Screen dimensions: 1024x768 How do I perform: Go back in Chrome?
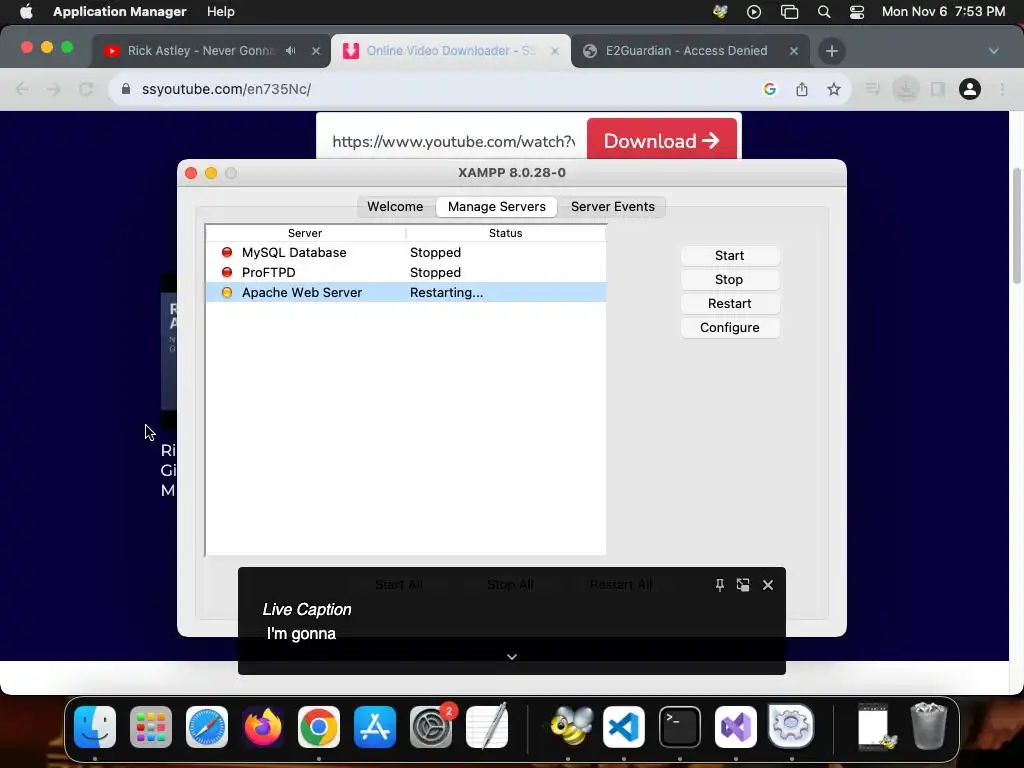click(x=22, y=89)
